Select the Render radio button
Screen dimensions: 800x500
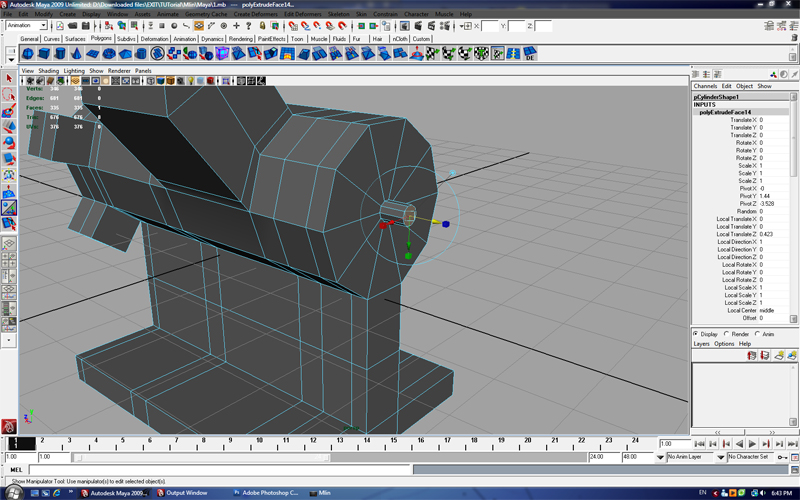point(727,334)
